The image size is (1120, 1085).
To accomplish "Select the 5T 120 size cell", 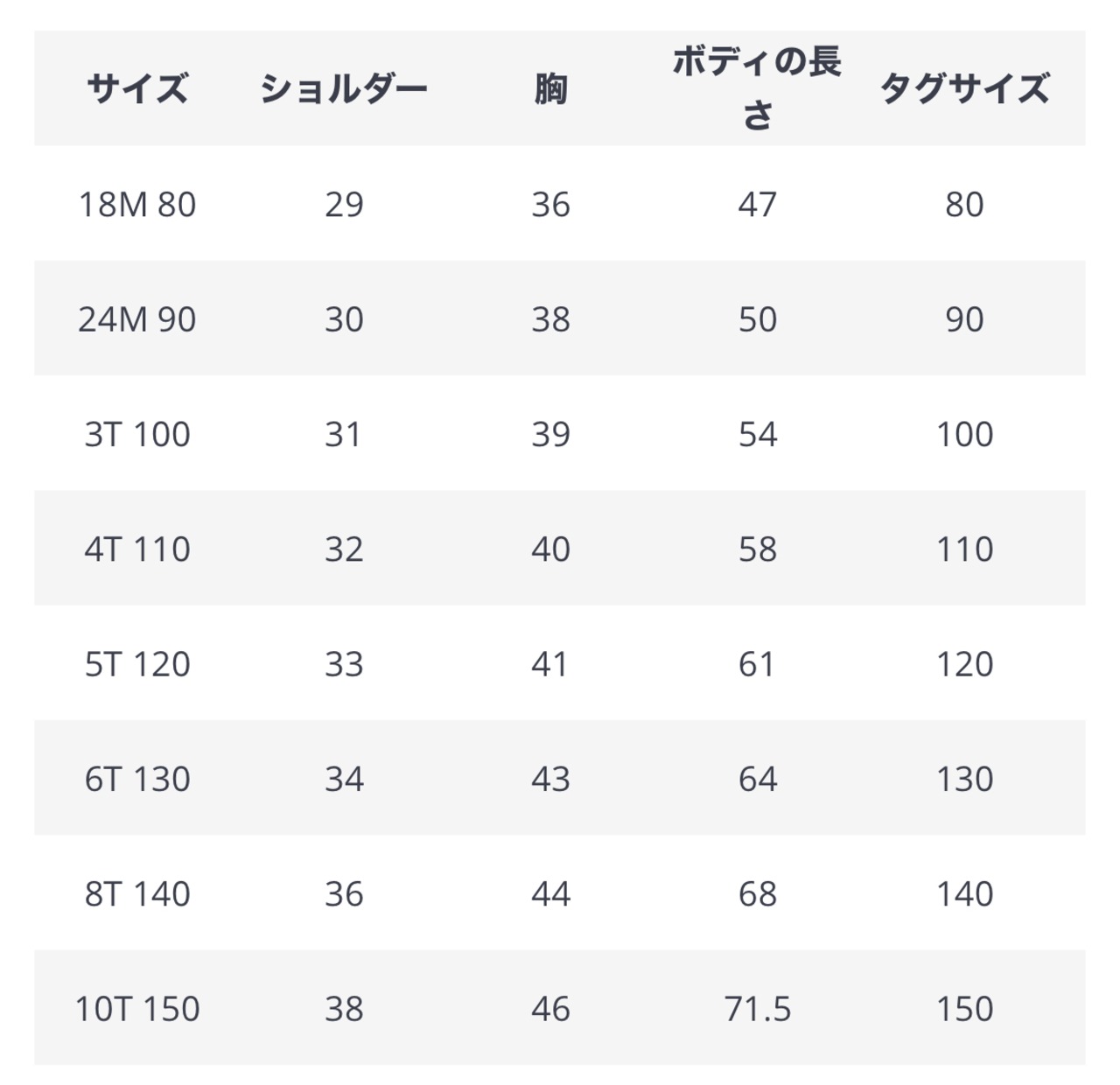I will (137, 663).
